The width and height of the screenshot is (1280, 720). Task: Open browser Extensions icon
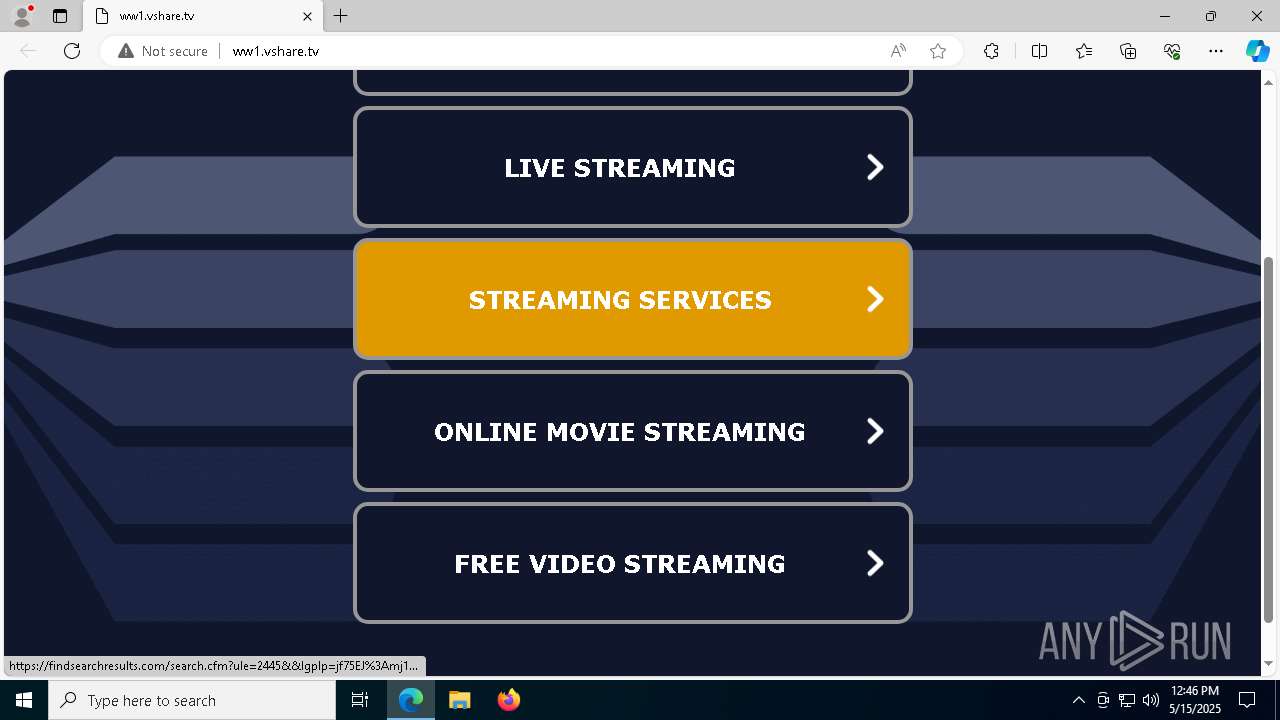pos(991,51)
